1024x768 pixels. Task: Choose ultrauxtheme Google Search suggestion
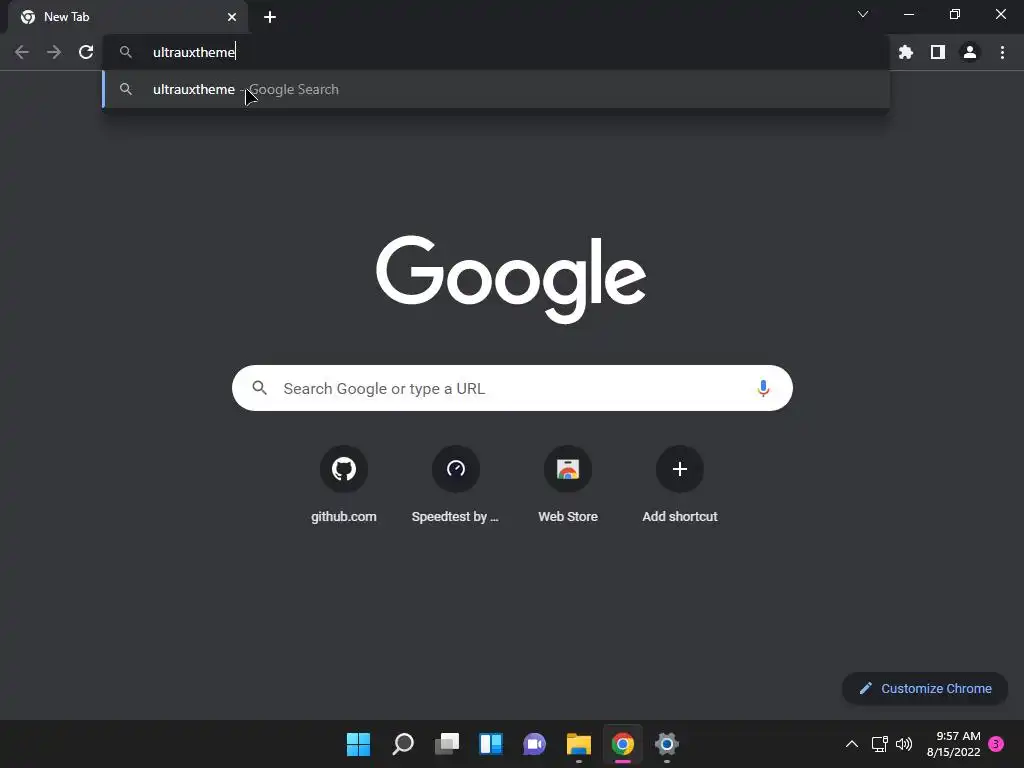(x=496, y=89)
